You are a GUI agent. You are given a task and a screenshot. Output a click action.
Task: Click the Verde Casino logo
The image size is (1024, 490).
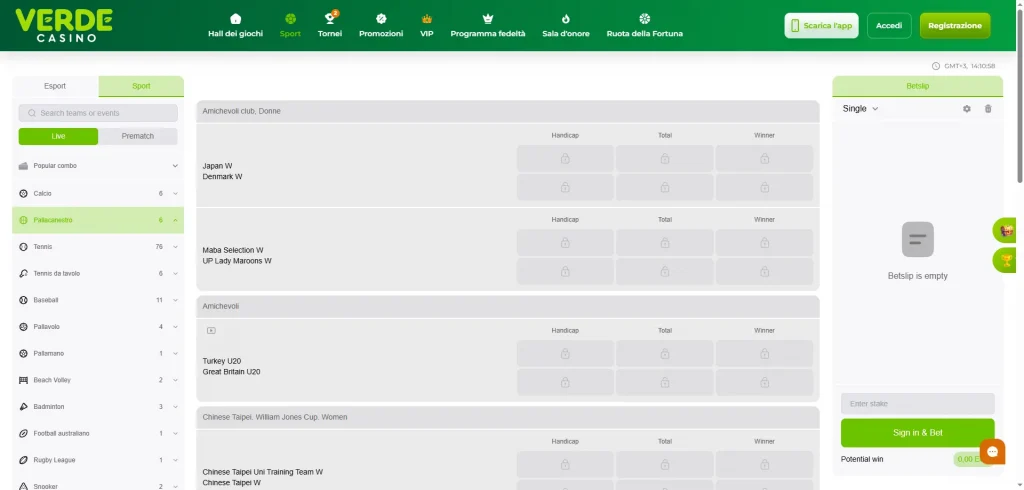pyautogui.click(x=64, y=25)
